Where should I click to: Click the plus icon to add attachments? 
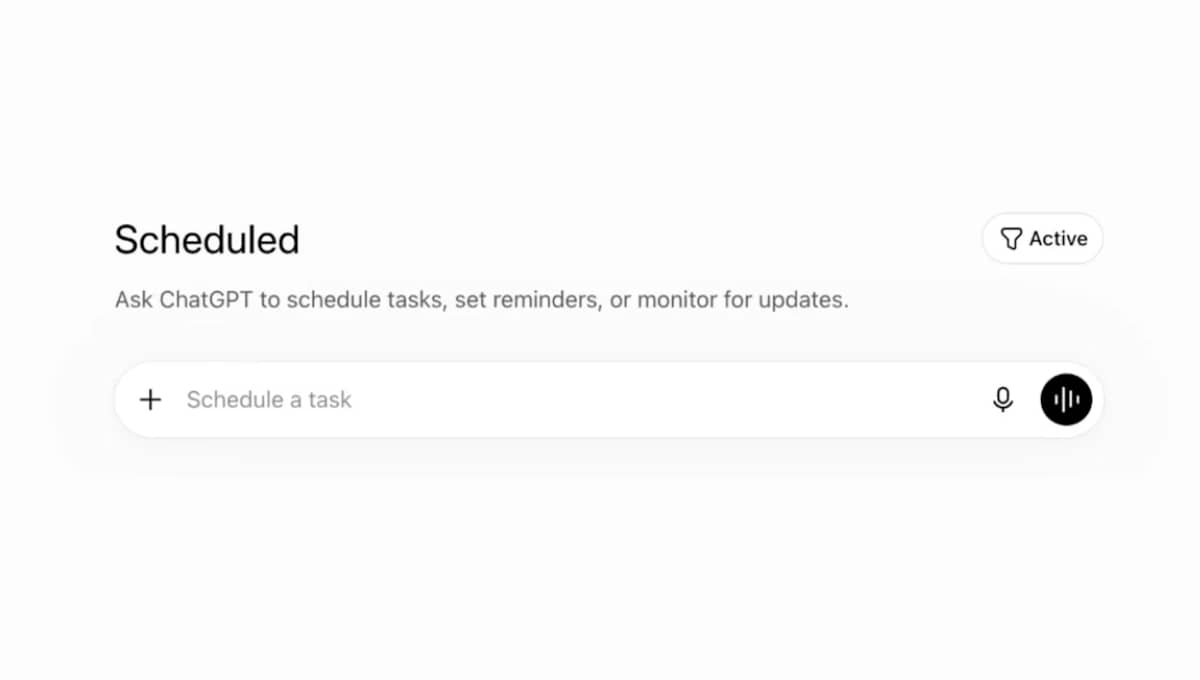[x=150, y=400]
